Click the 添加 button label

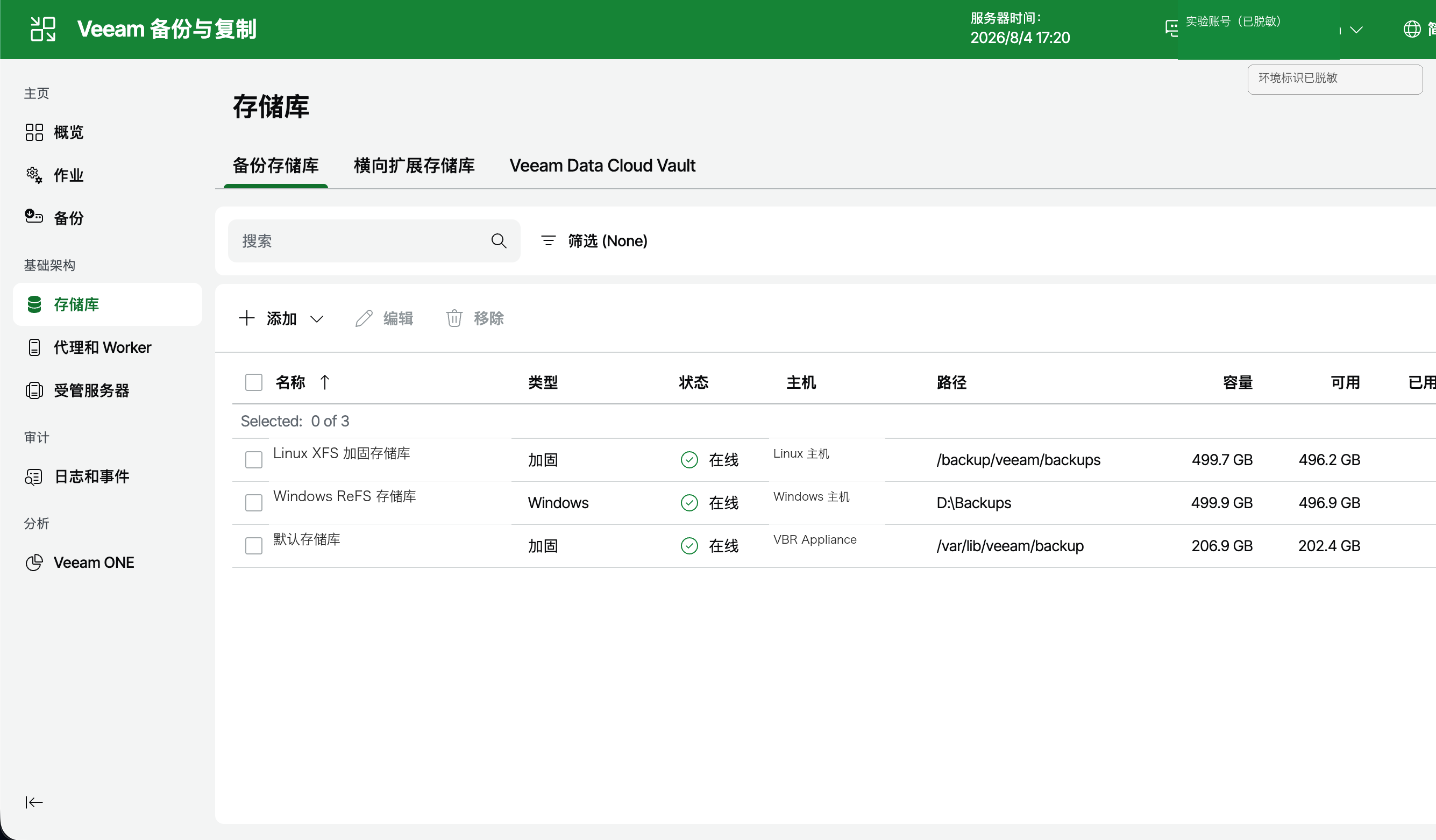tap(281, 318)
